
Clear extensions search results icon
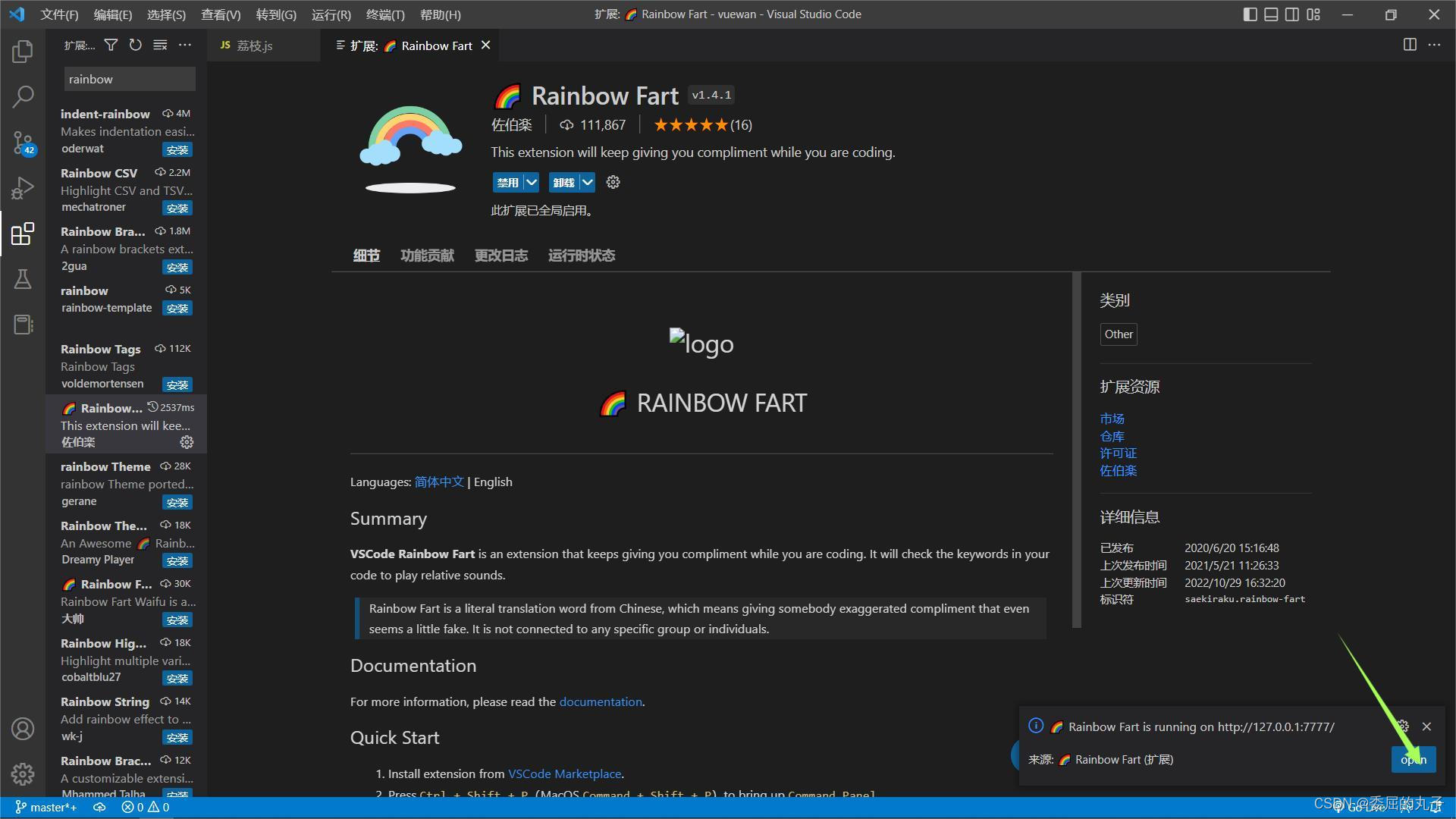(160, 45)
